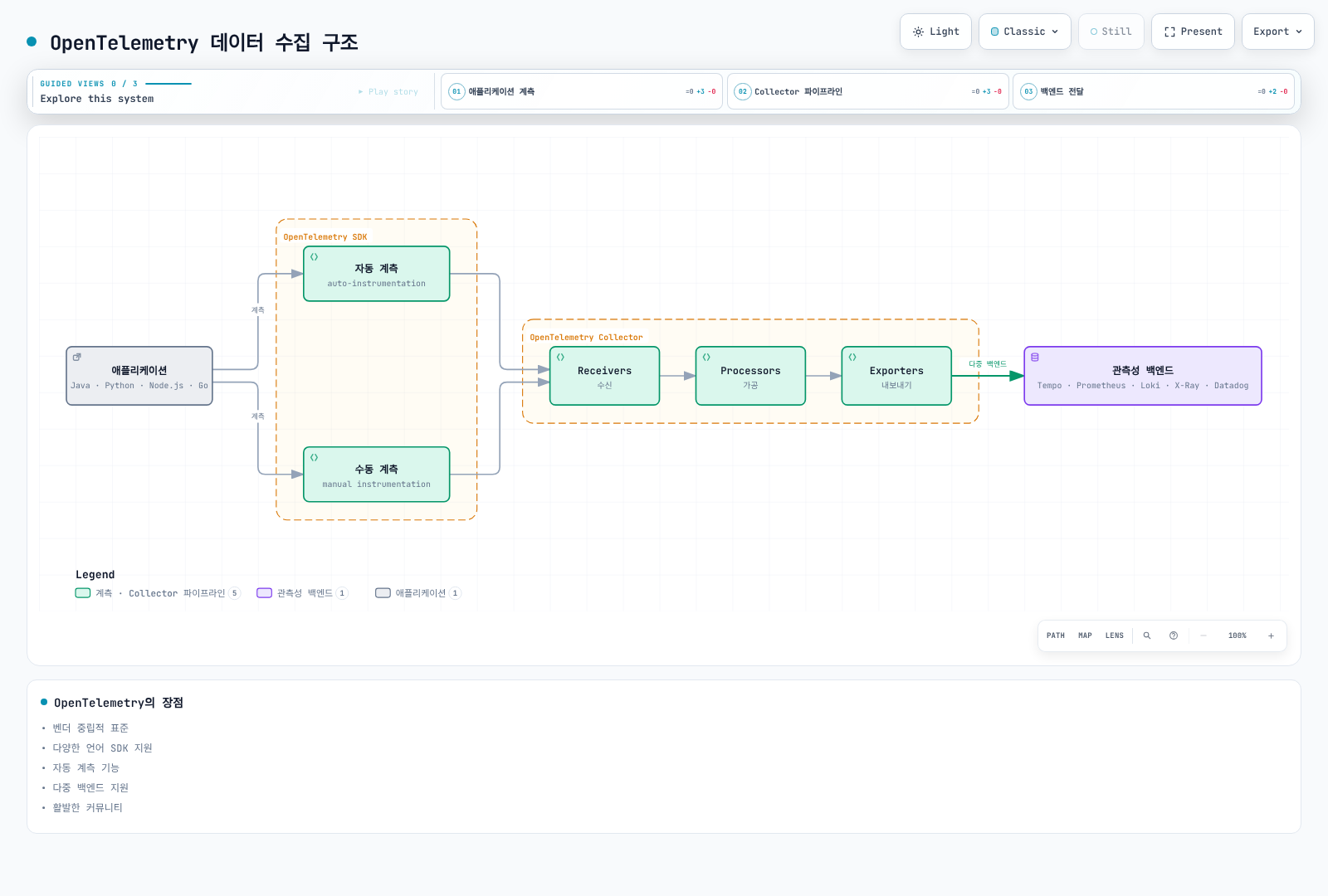Toggle legend filter 관측성 백엔드
Viewport: 1328px width, 896px height.
303,593
